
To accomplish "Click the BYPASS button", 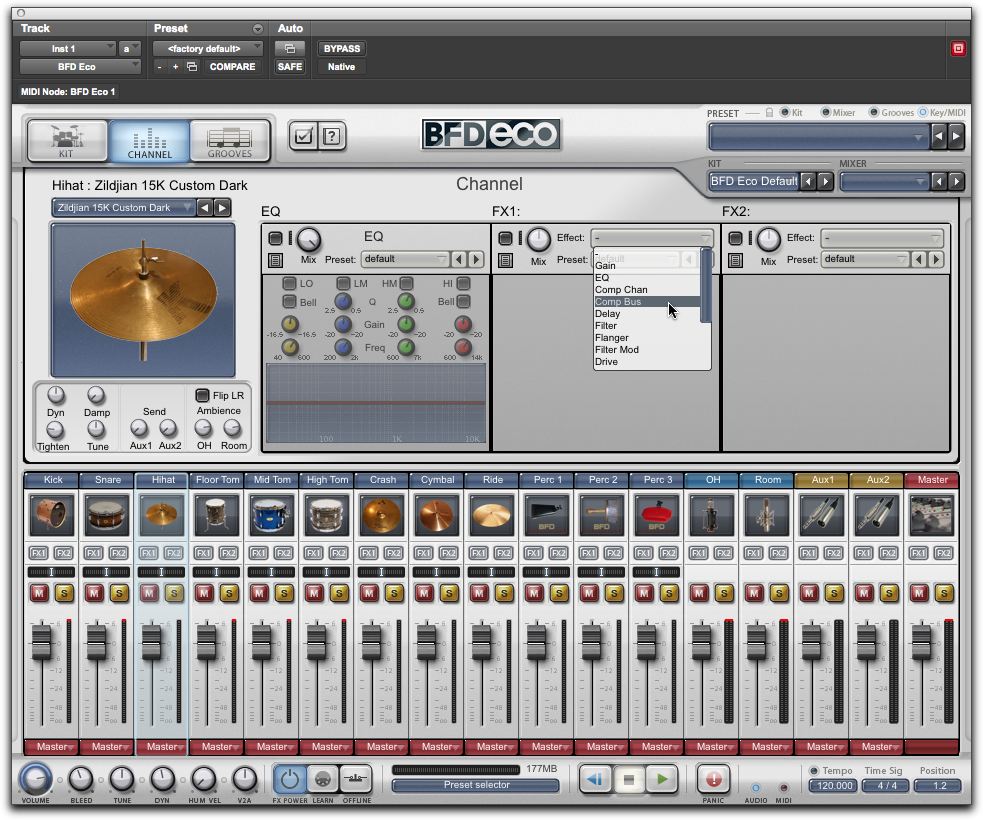I will click(x=342, y=48).
